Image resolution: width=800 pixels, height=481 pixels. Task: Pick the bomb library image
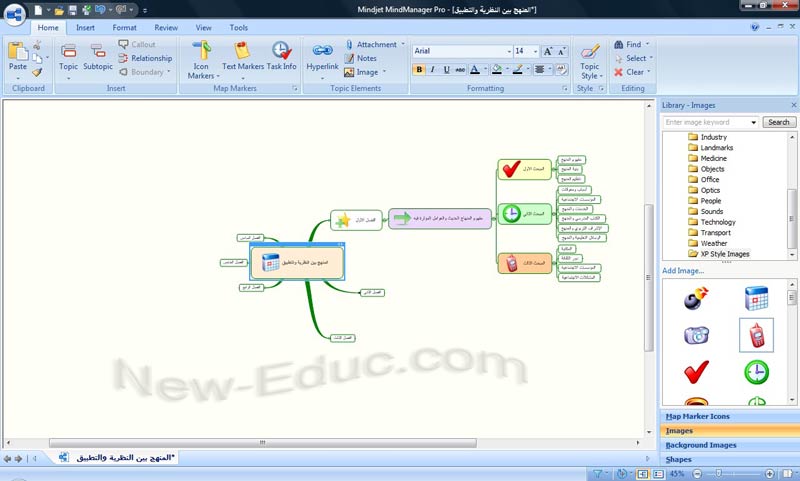[696, 298]
